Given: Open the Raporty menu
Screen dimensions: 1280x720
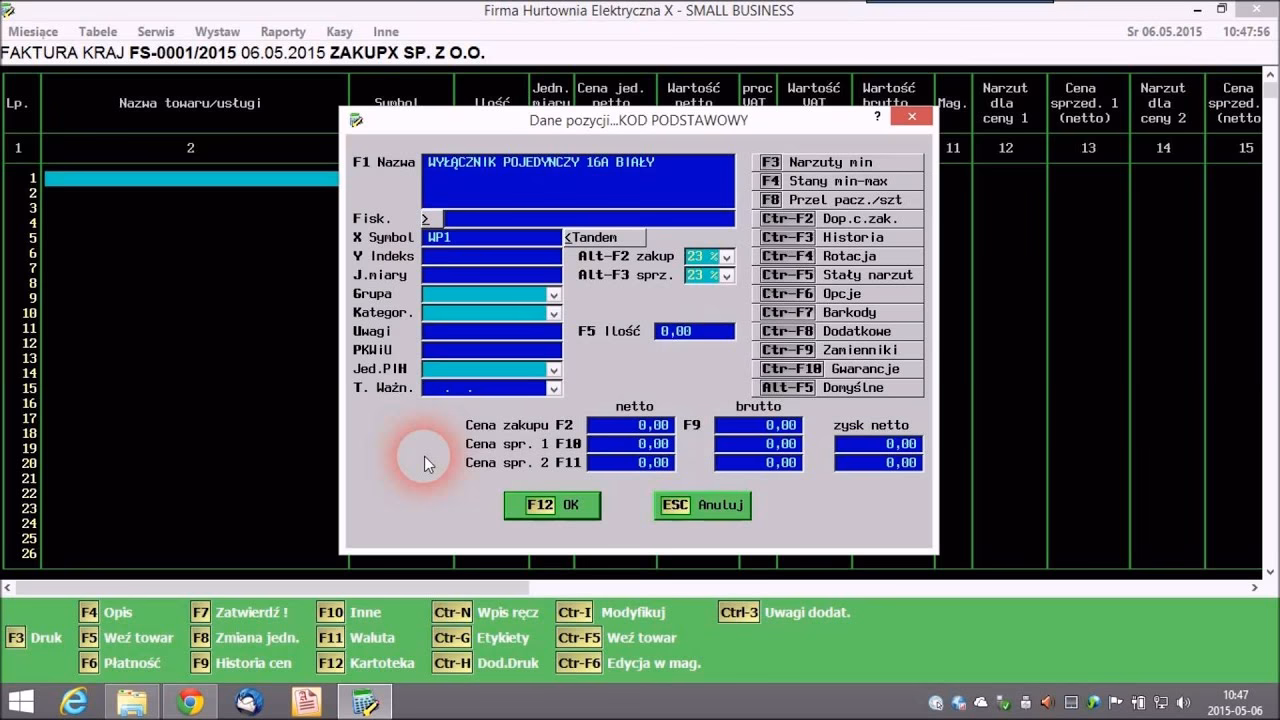Looking at the screenshot, I should (283, 32).
